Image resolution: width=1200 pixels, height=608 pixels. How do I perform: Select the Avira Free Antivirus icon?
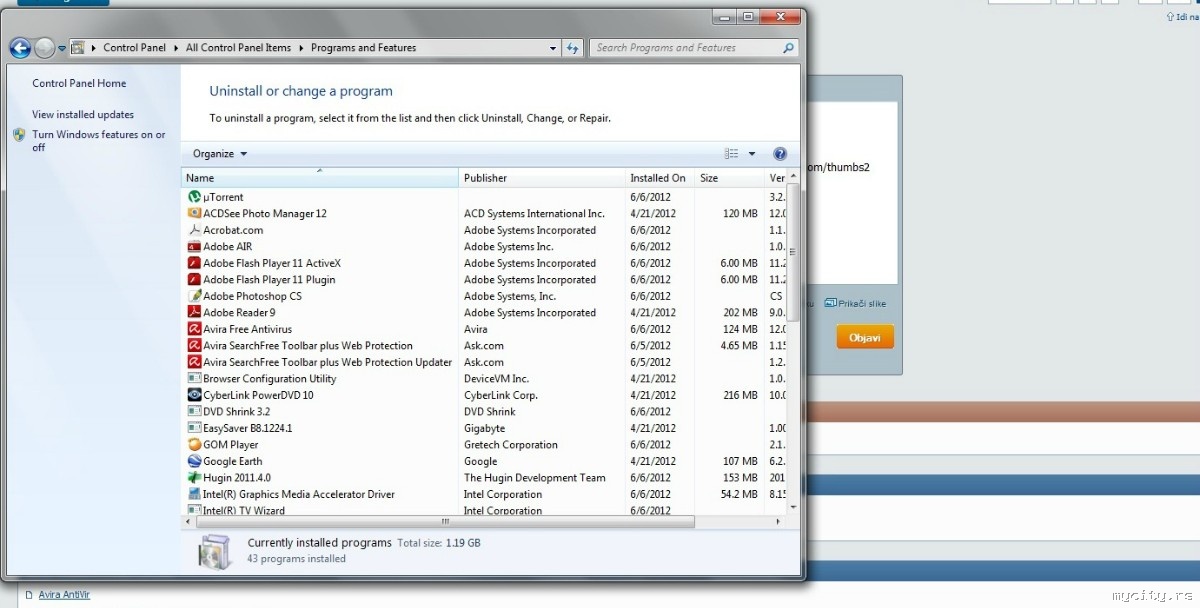(x=195, y=329)
